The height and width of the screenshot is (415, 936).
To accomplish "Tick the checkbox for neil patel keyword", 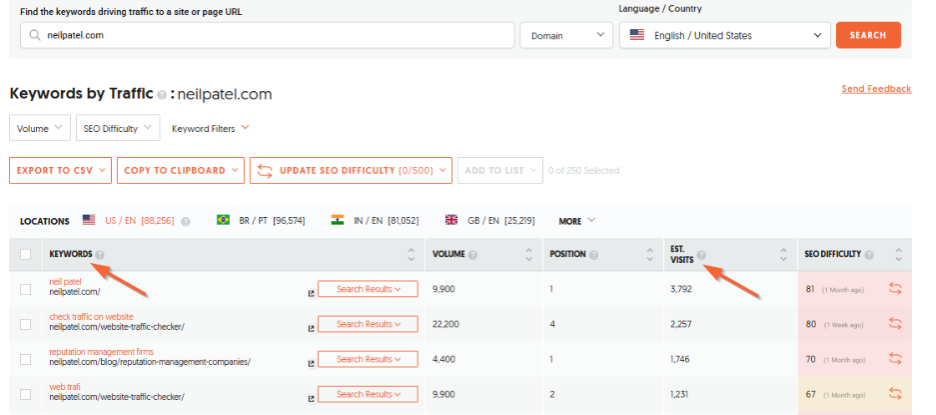I will [x=26, y=289].
